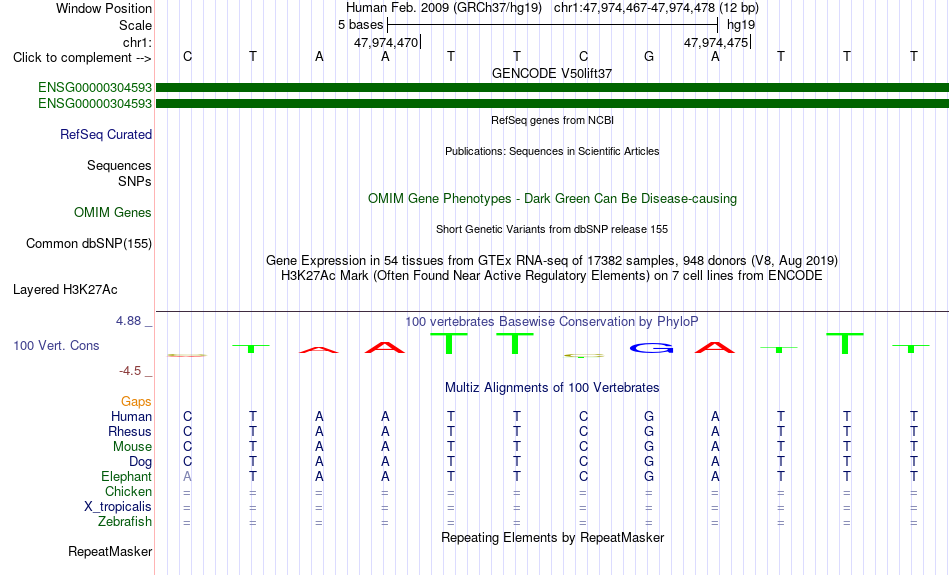Click the Window Position label

coord(104,8)
